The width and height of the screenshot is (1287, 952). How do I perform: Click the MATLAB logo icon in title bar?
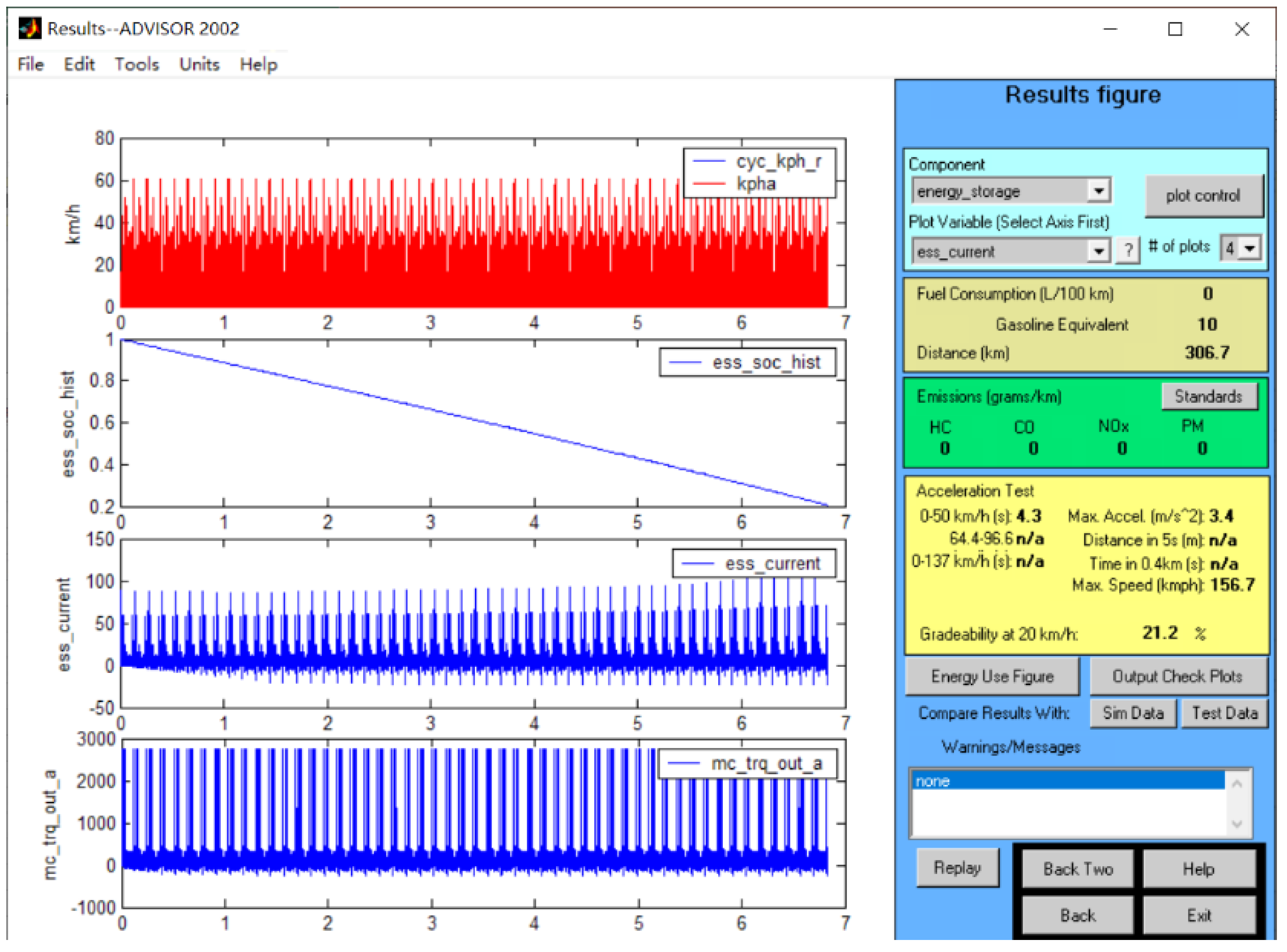29,28
